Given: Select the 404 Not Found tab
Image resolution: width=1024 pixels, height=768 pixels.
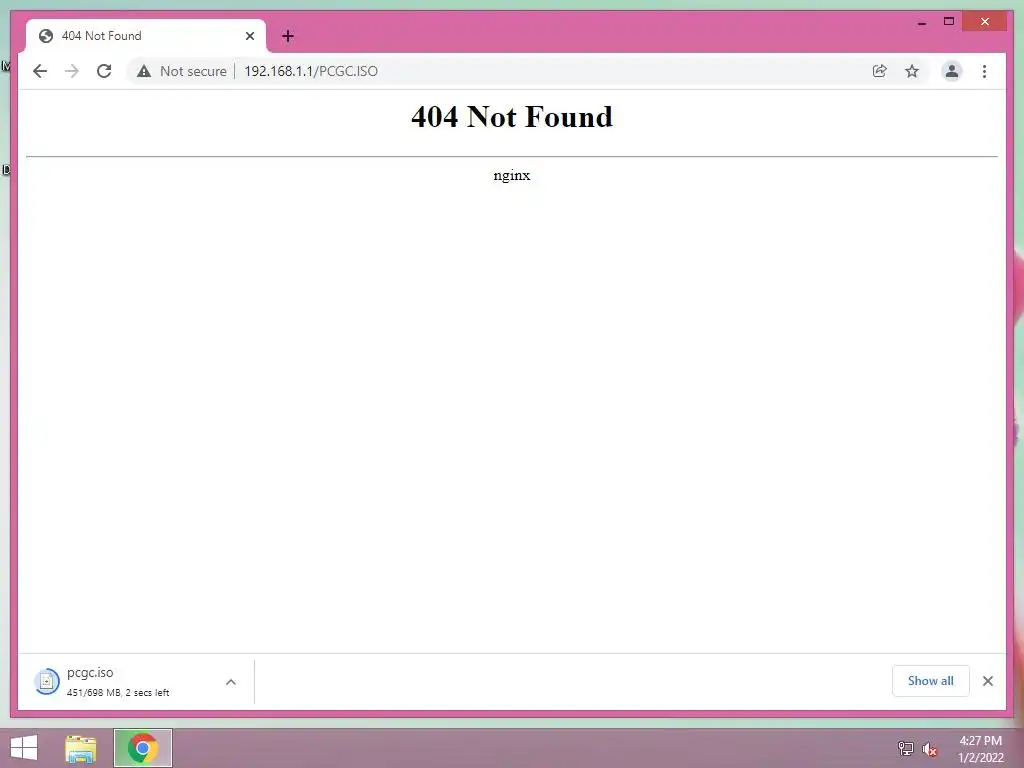Looking at the screenshot, I should point(146,36).
